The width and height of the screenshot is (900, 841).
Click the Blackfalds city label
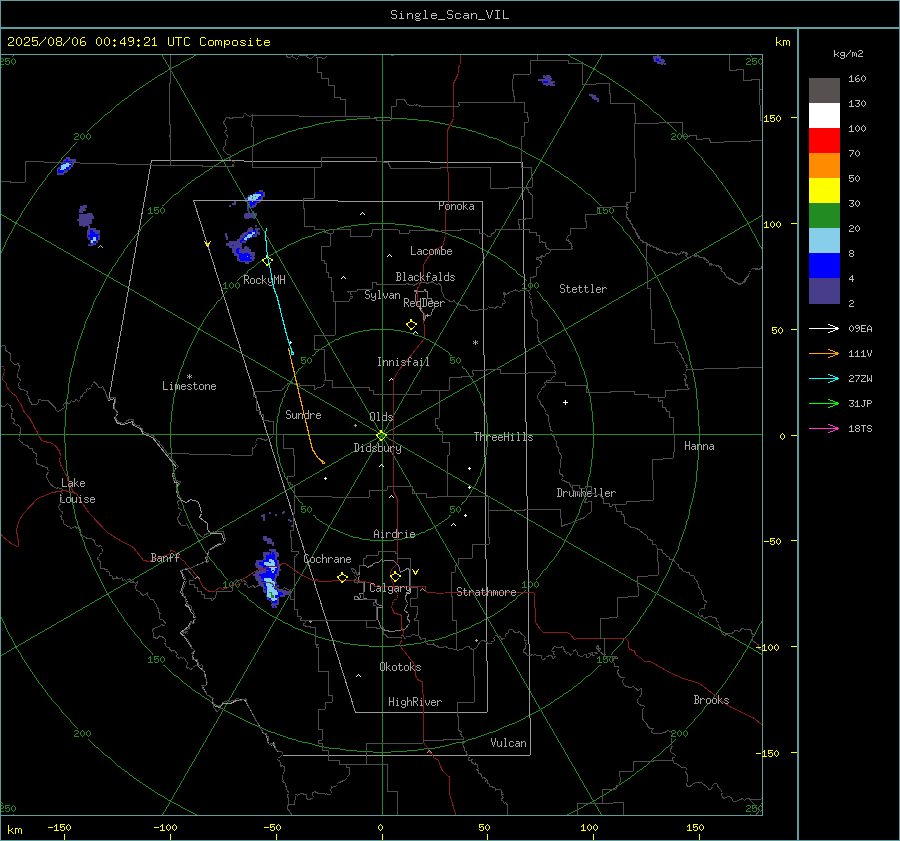(x=425, y=277)
